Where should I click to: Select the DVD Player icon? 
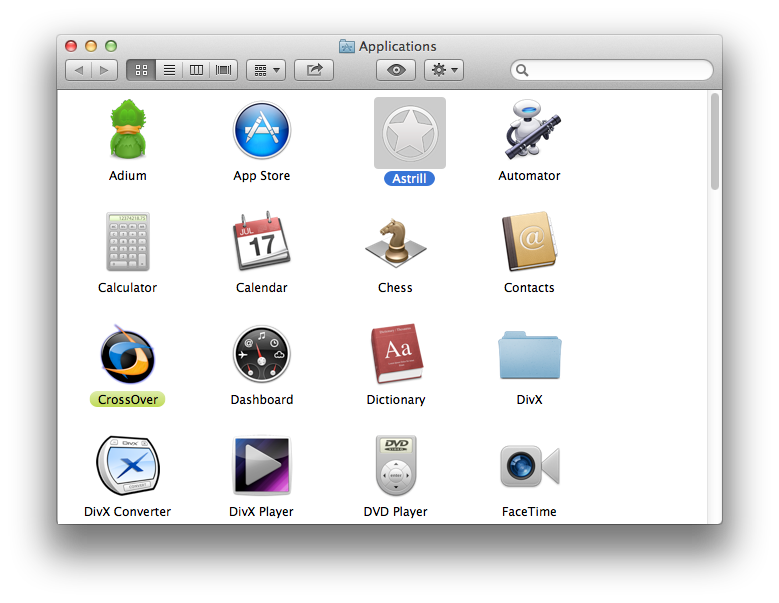[395, 466]
